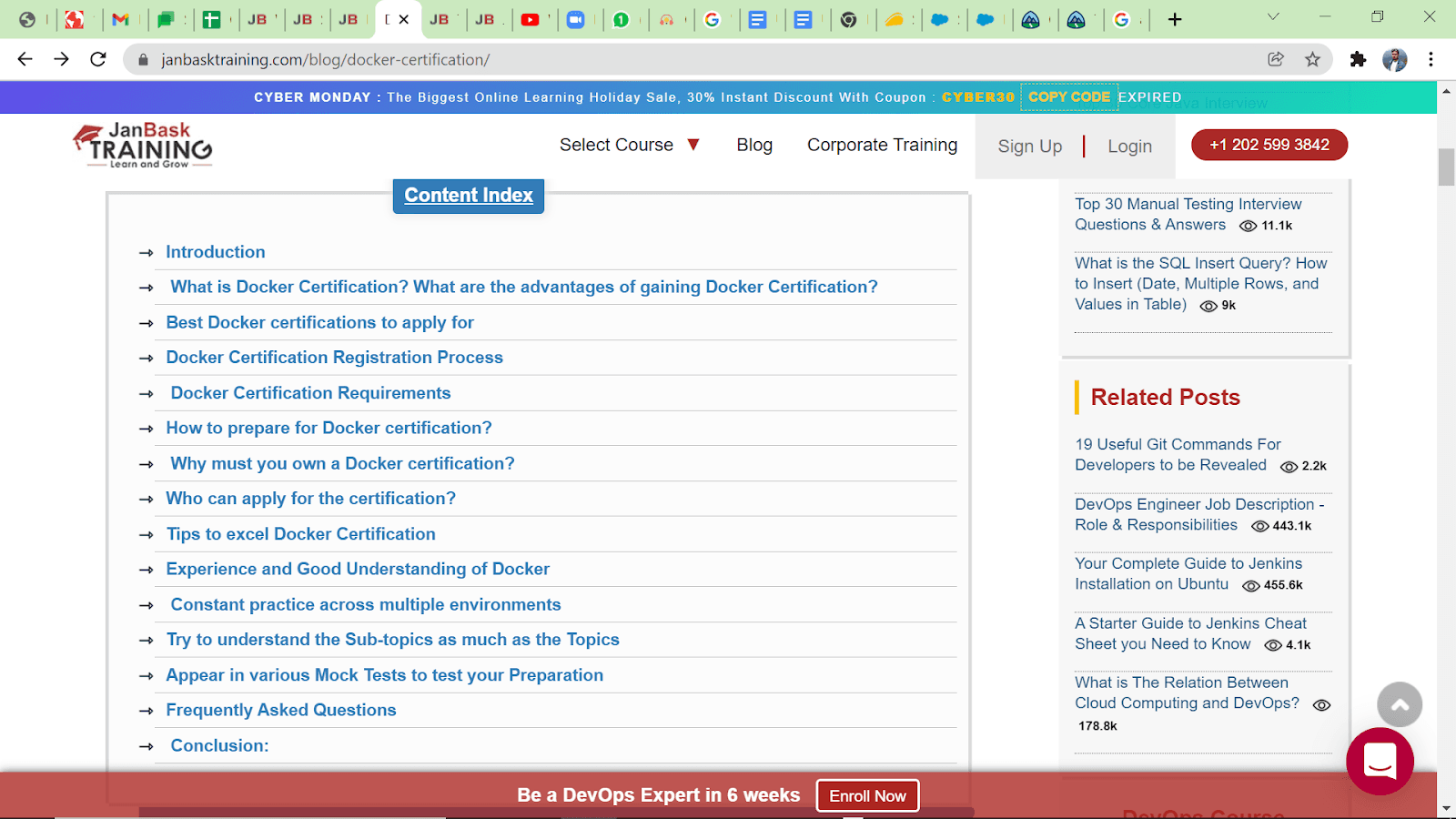Open the red live chat widget
The image size is (1456, 819).
[1380, 761]
